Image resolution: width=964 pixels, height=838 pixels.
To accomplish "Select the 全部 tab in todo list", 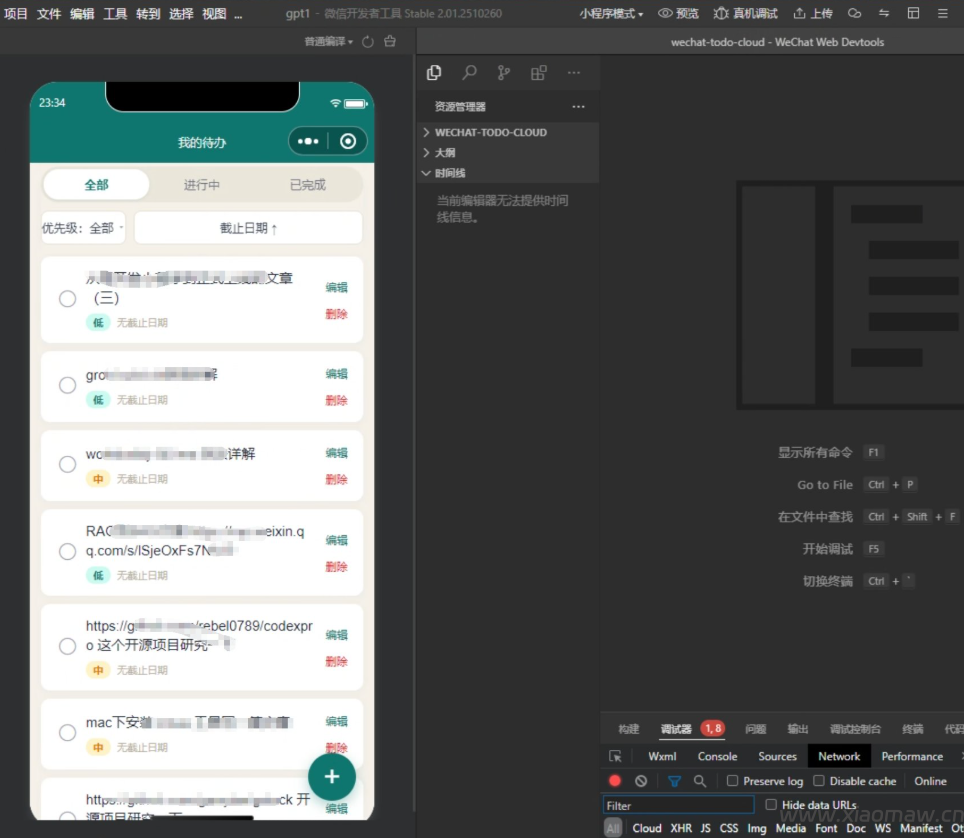I will pos(97,184).
